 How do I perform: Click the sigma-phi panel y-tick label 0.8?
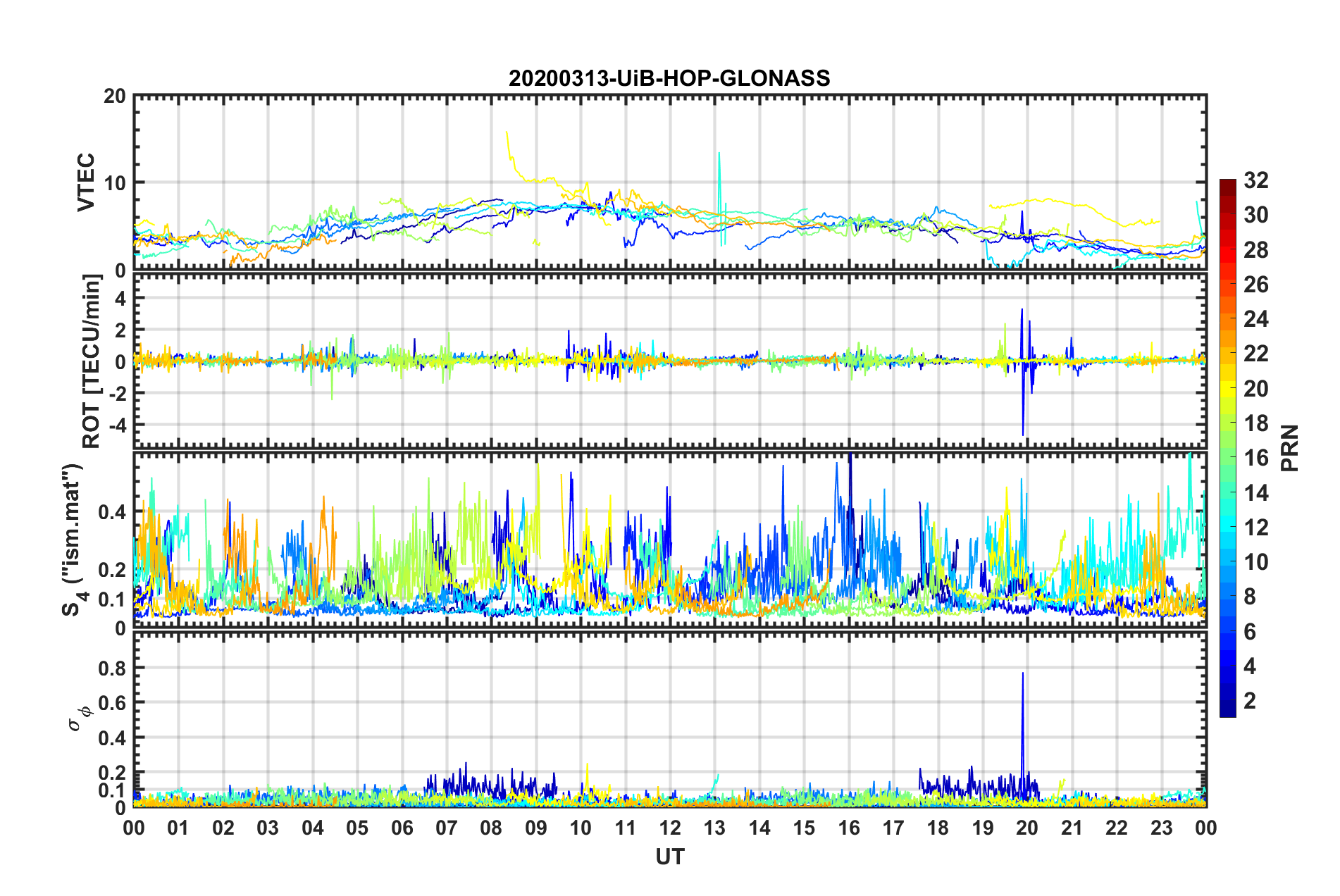(112, 668)
